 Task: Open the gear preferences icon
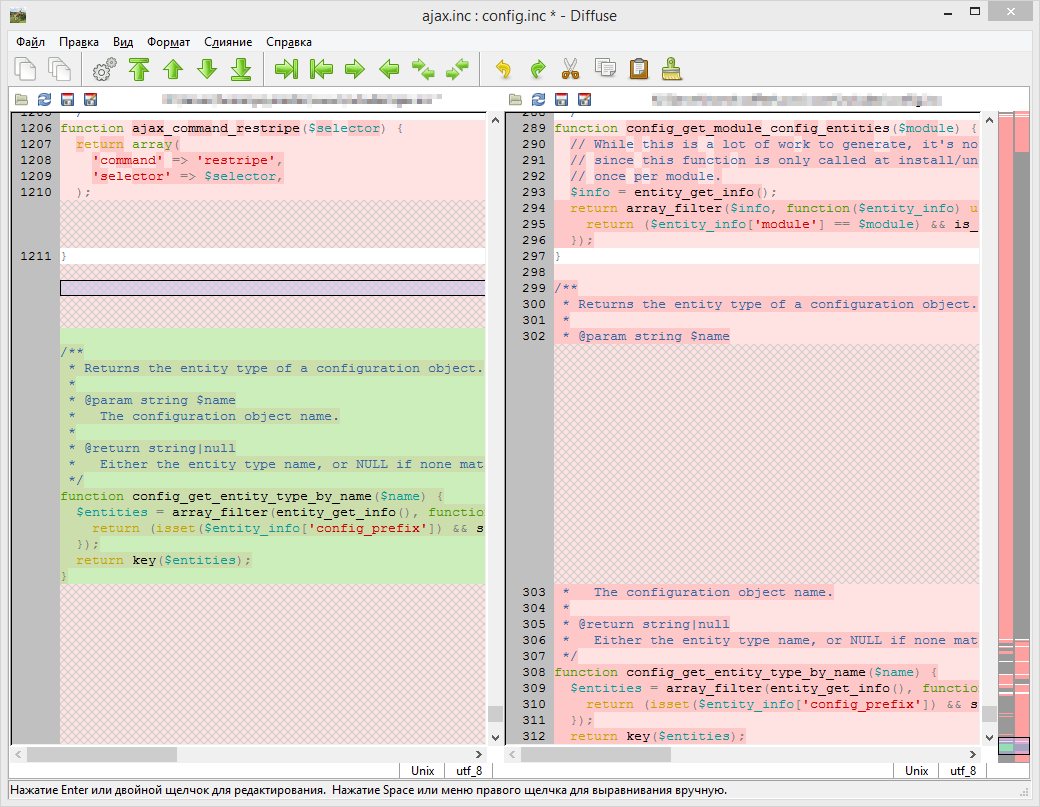(x=104, y=69)
